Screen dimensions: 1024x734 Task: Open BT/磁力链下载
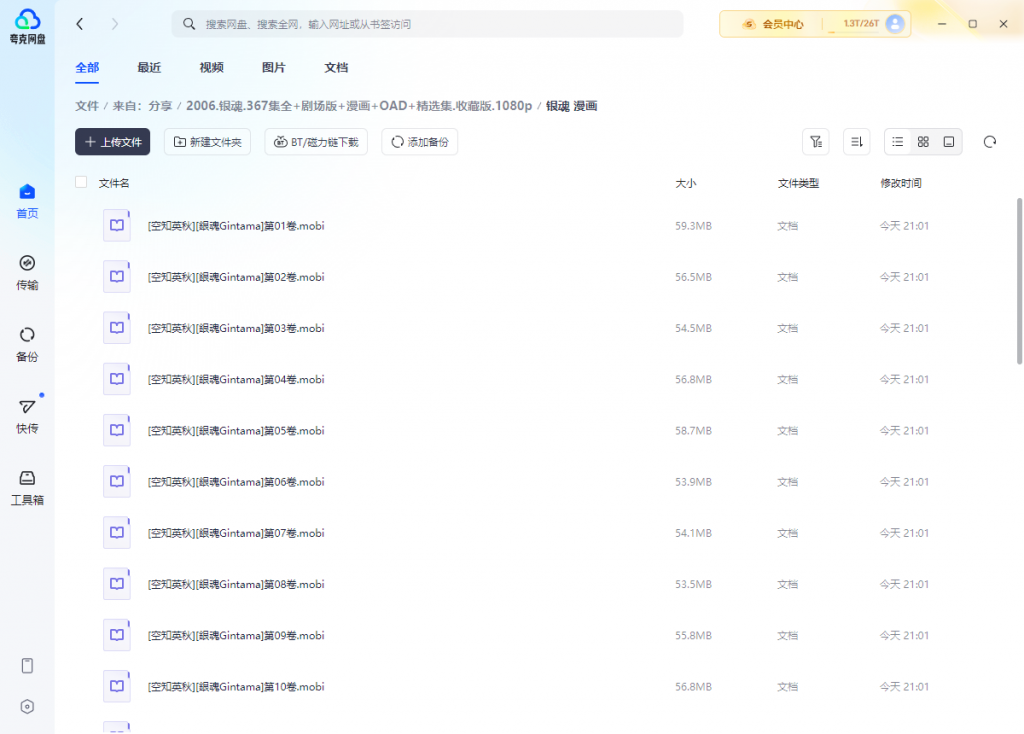coord(316,142)
